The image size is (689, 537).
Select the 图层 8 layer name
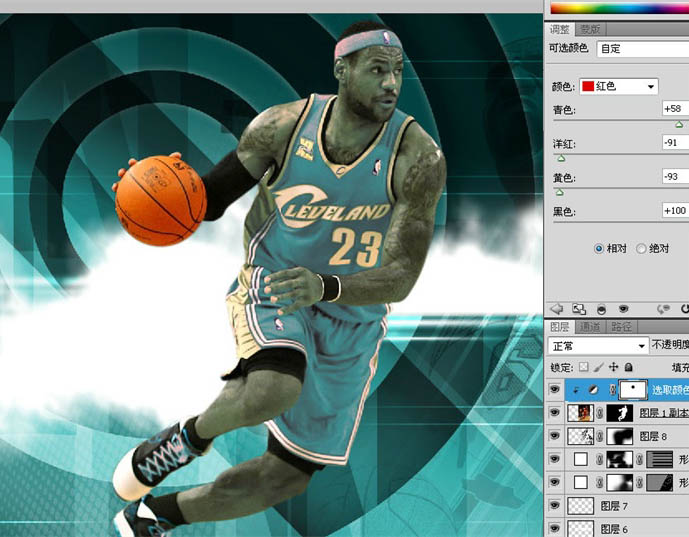click(653, 436)
